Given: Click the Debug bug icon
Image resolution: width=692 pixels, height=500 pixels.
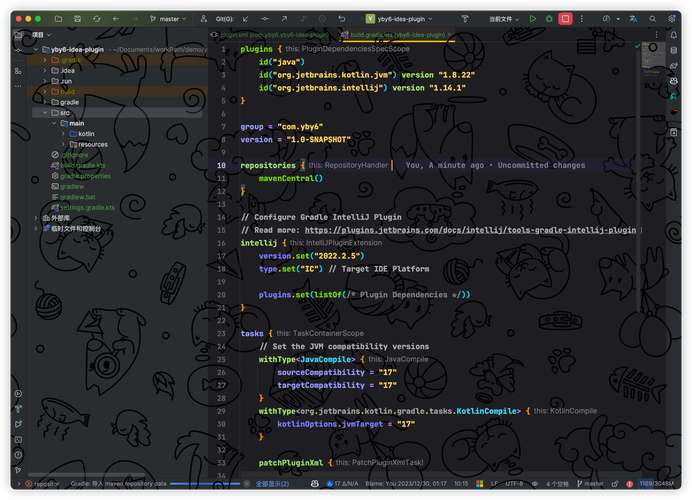Looking at the screenshot, I should point(549,19).
